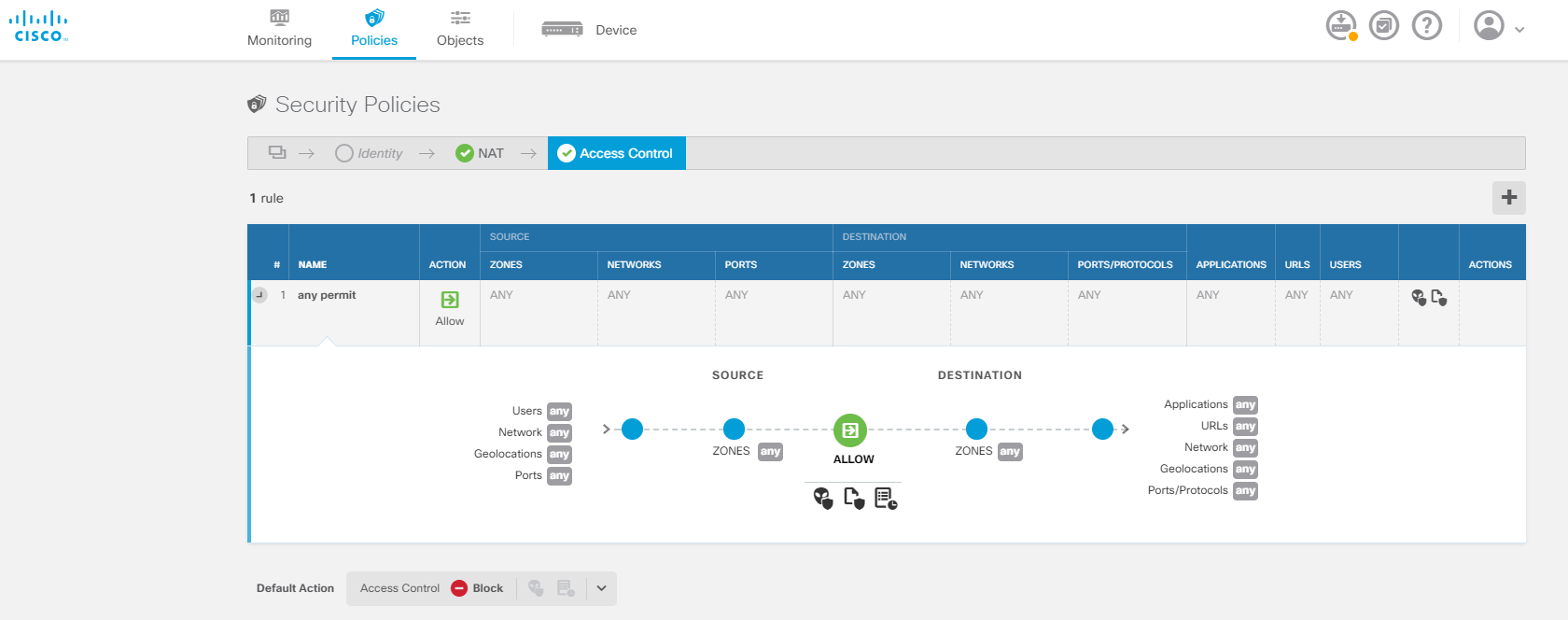Click the file policy icon under ALLOW
This screenshot has width=1568, height=620.
(x=853, y=498)
